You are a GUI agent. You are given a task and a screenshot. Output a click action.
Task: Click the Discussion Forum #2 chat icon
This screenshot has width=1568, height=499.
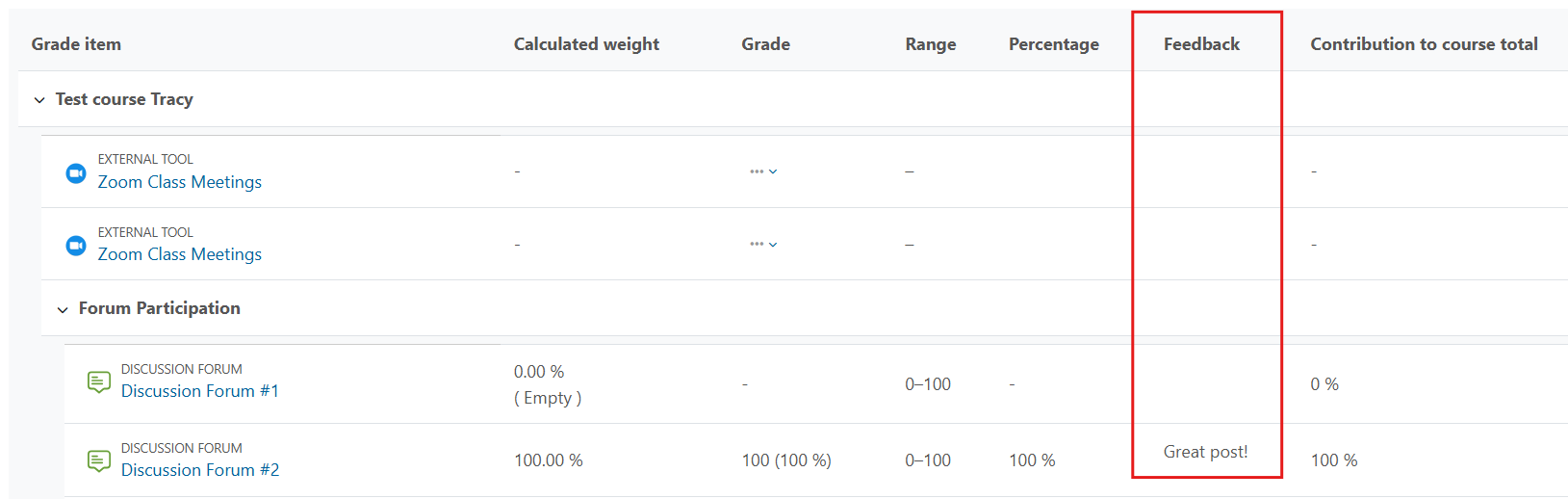point(99,461)
